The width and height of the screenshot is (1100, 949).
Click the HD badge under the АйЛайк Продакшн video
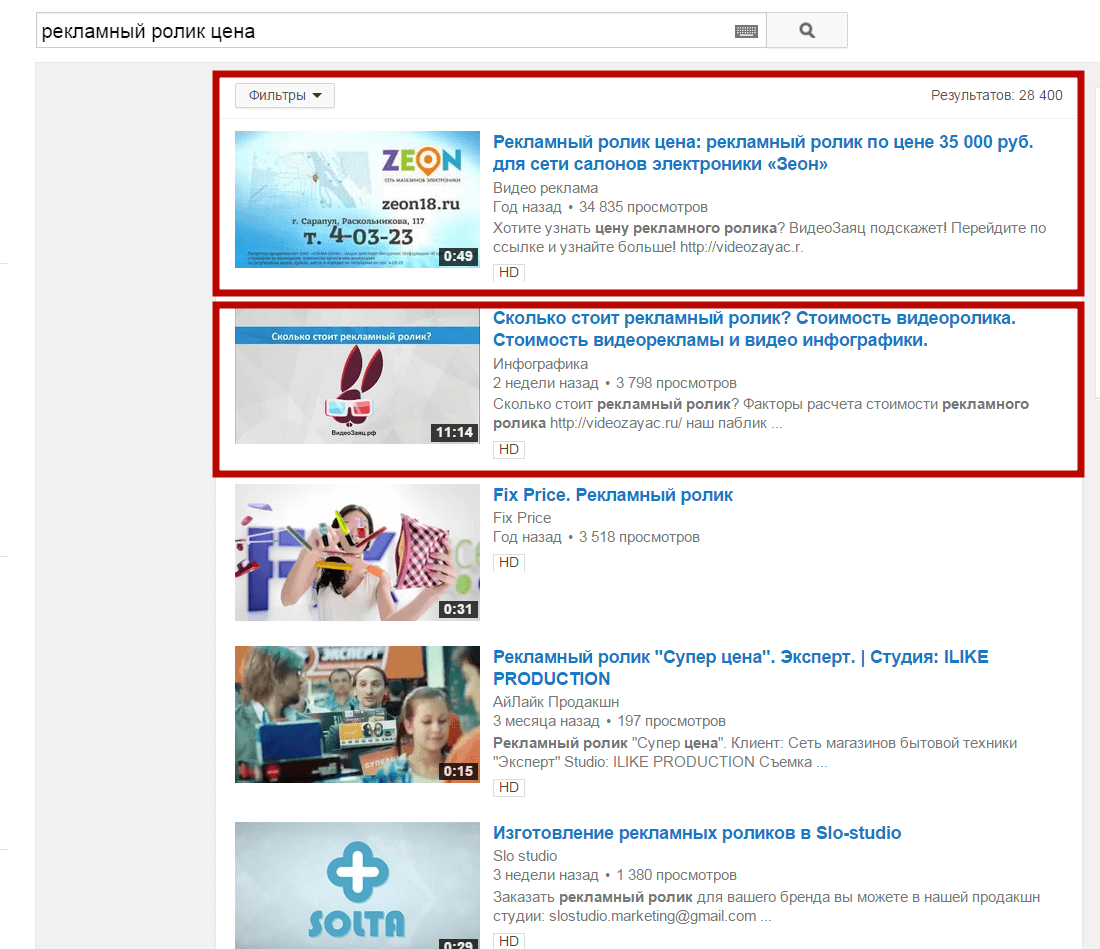pos(509,788)
